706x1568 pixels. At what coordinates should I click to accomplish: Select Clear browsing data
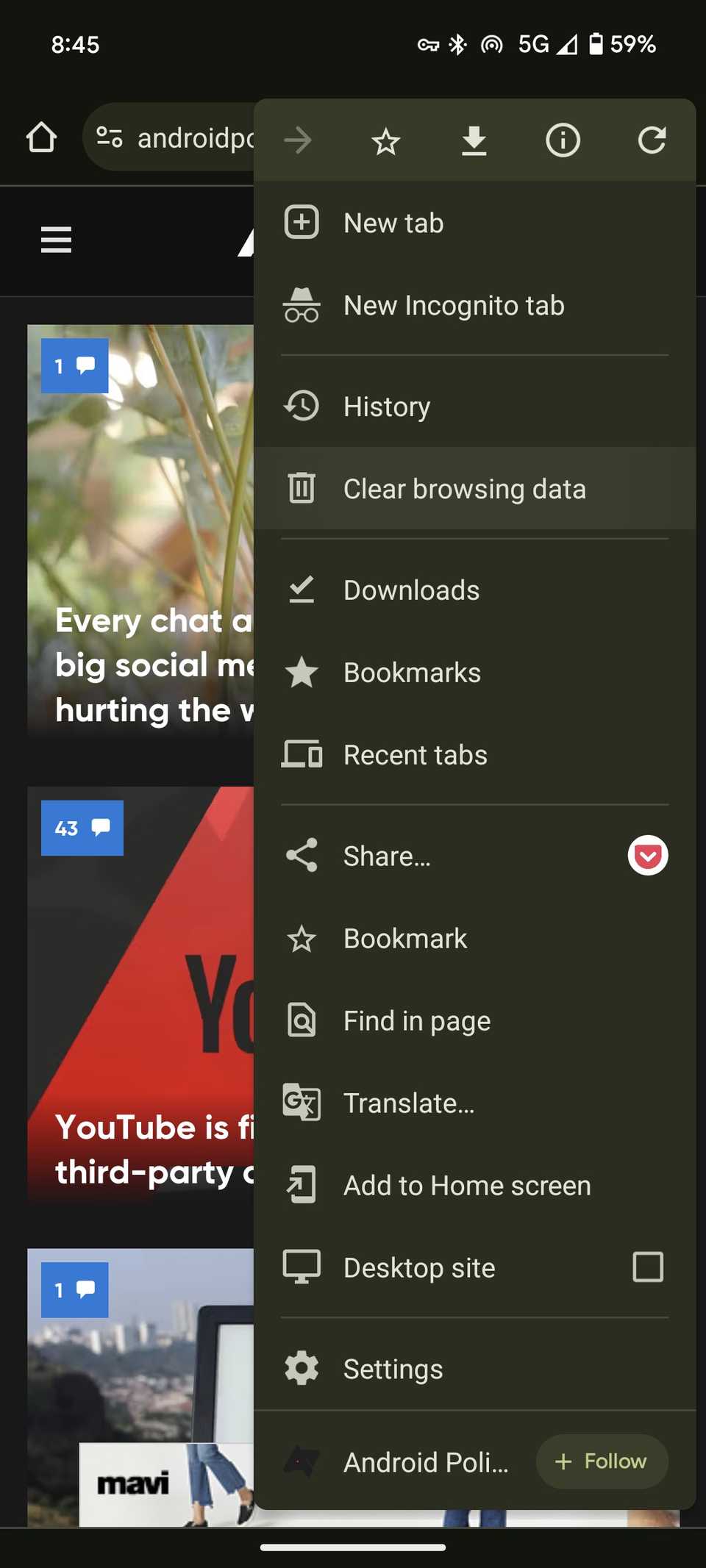click(x=464, y=490)
